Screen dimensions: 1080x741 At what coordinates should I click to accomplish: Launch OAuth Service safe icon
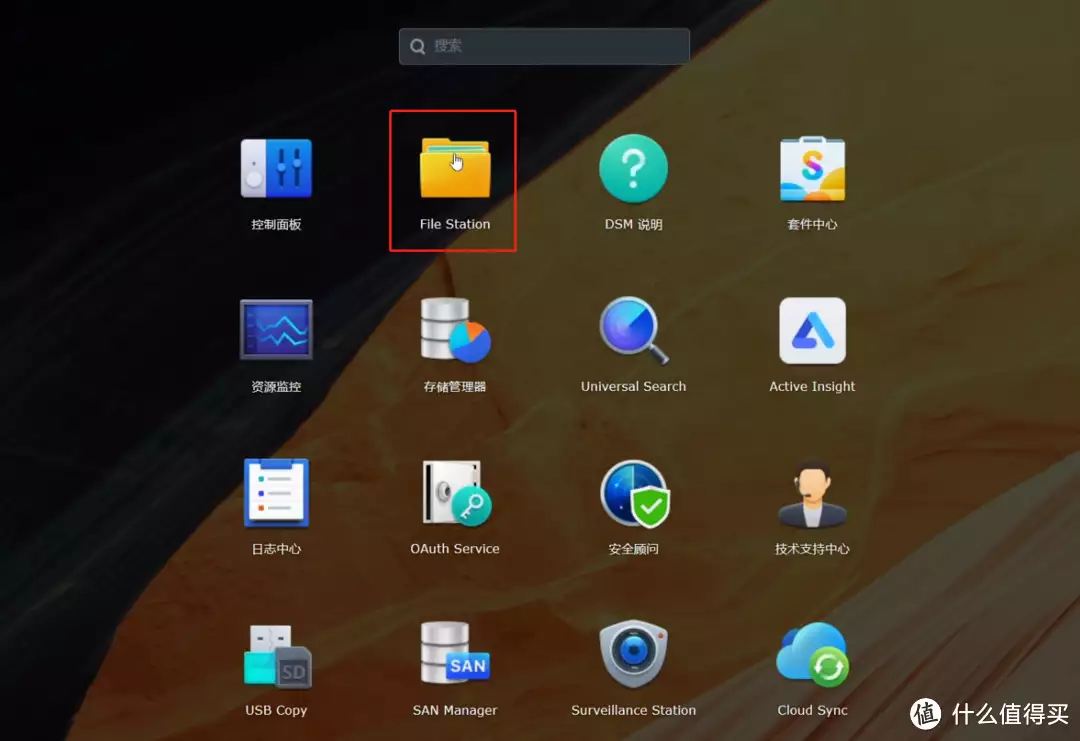point(457,493)
